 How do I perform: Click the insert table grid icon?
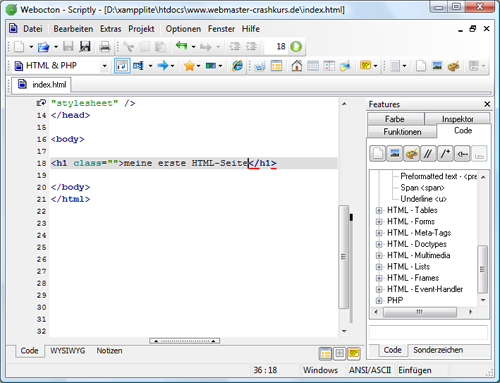(x=313, y=66)
